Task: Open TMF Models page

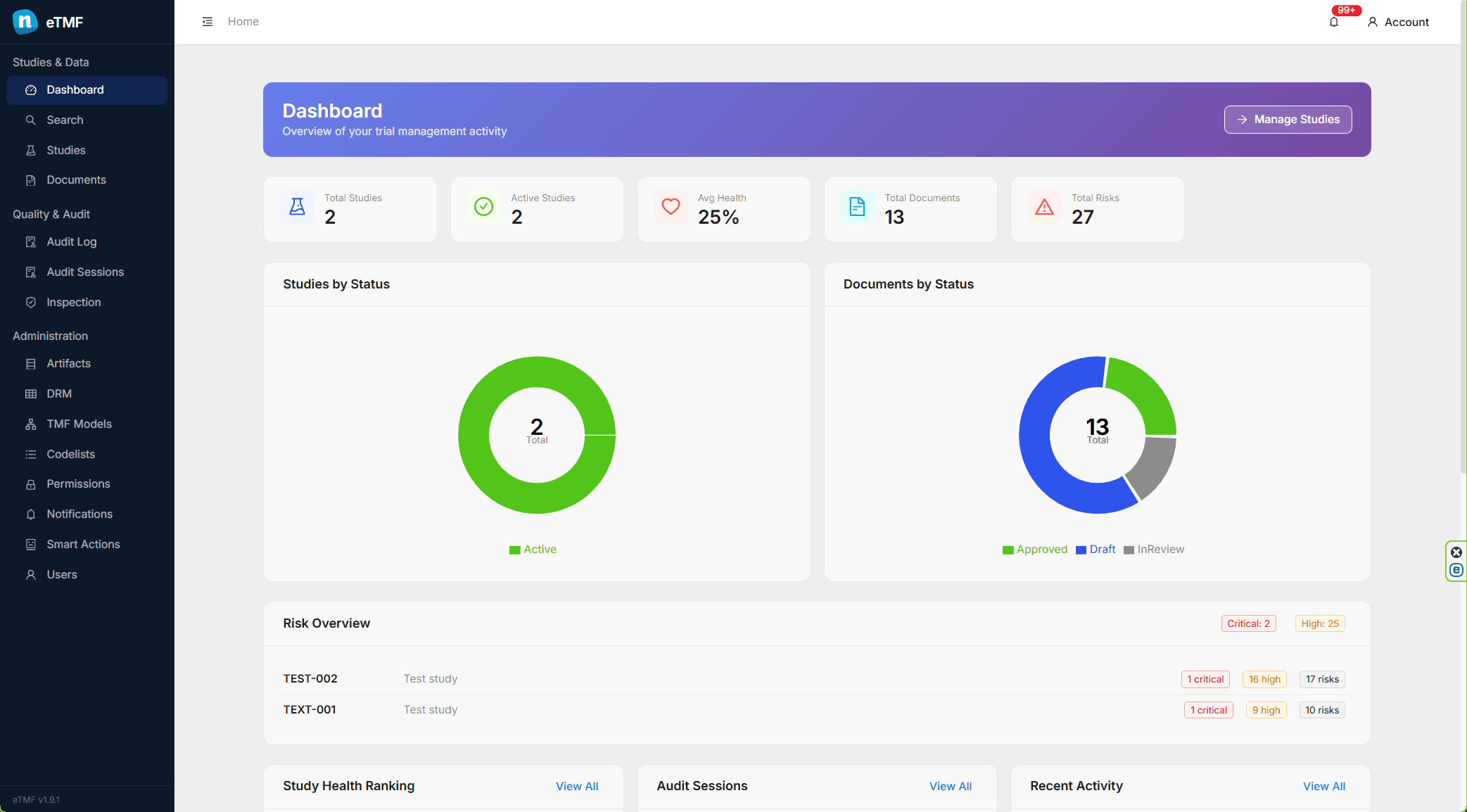Action: point(87,424)
